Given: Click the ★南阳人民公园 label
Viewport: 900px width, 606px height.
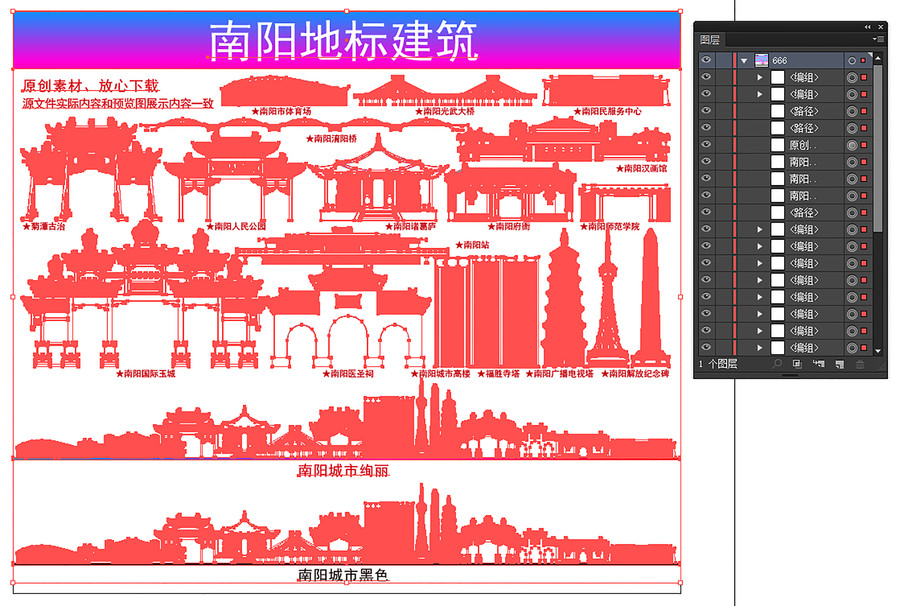Looking at the screenshot, I should [x=236, y=226].
